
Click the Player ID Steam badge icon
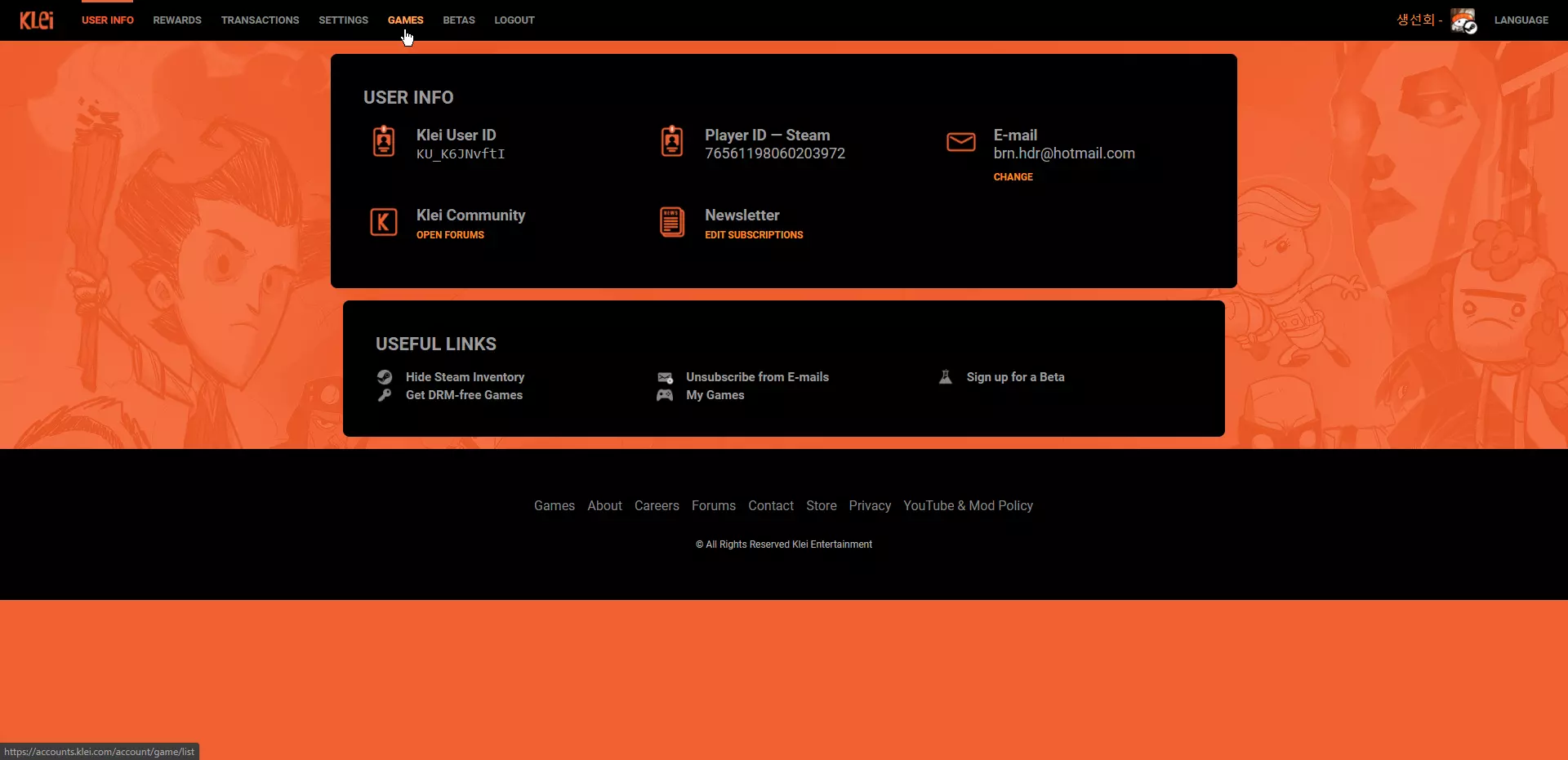(672, 141)
